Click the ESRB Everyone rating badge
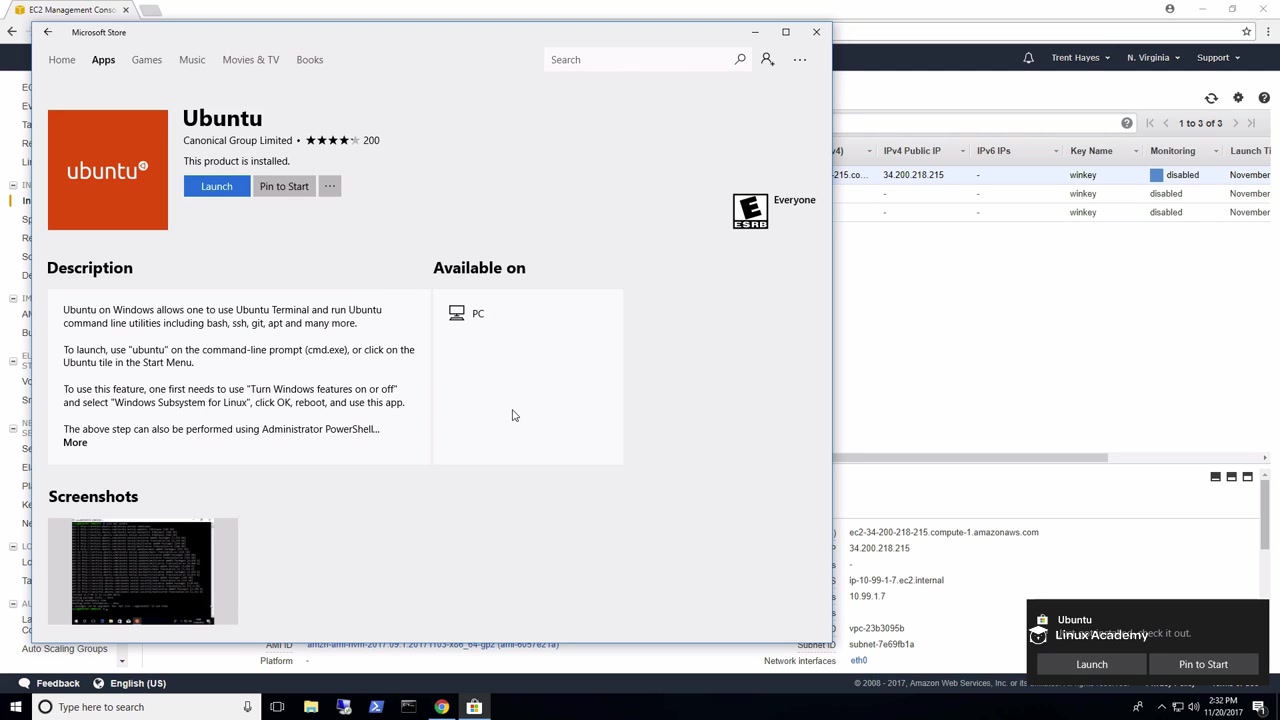 click(750, 211)
